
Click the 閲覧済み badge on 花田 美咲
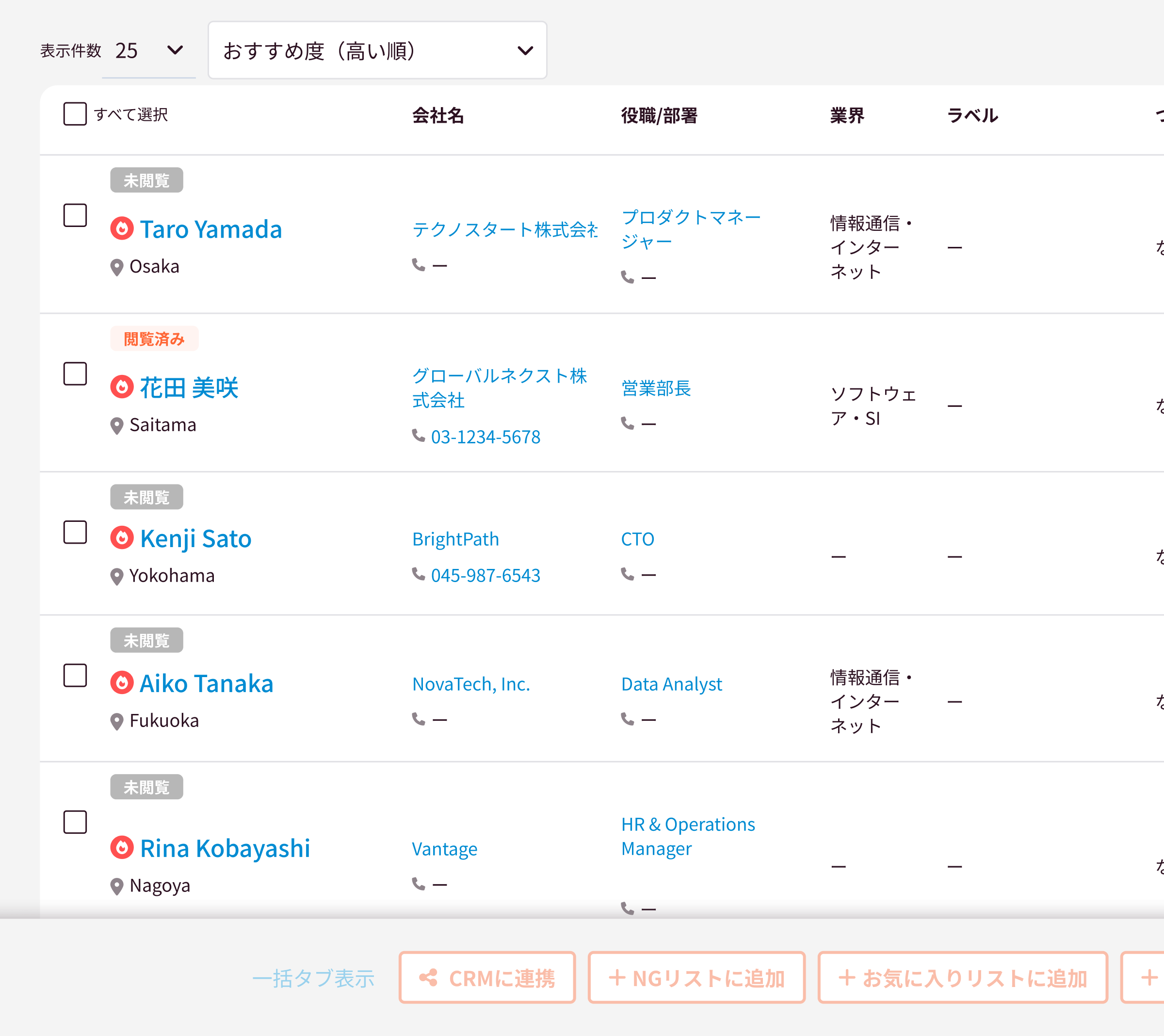[x=154, y=339]
